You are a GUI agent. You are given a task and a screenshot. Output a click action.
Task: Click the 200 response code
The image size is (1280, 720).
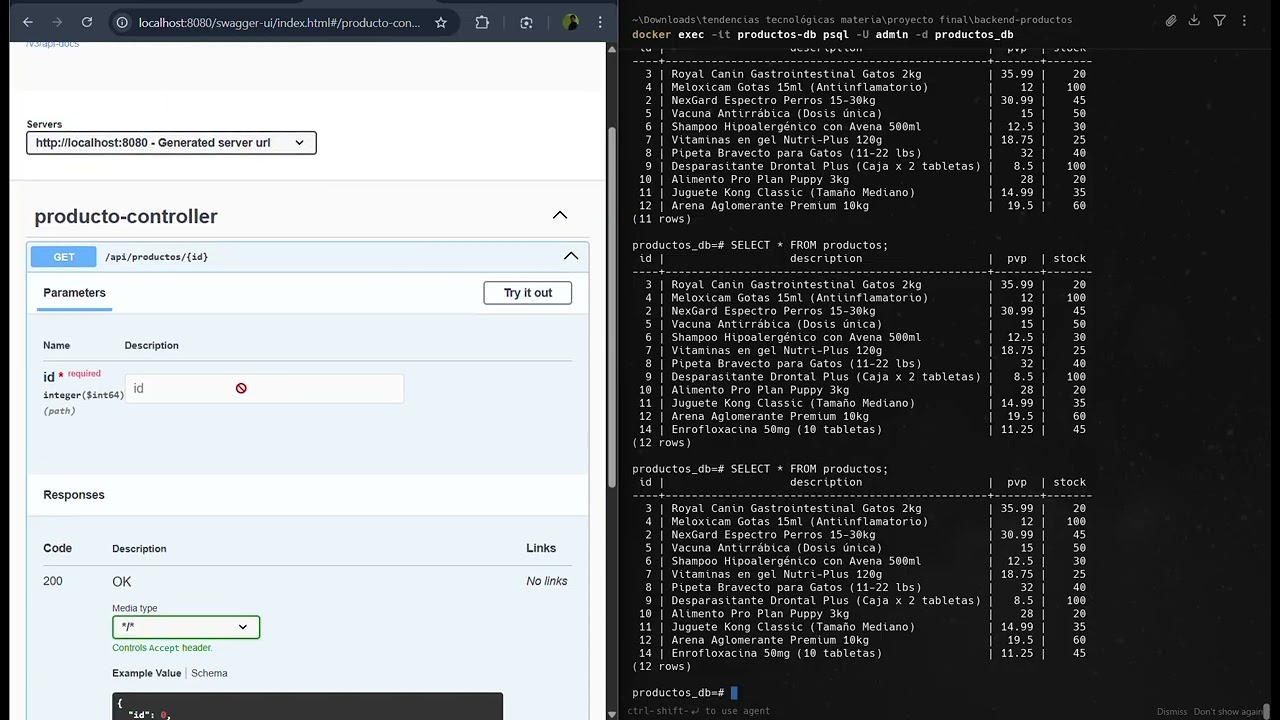coord(53,581)
